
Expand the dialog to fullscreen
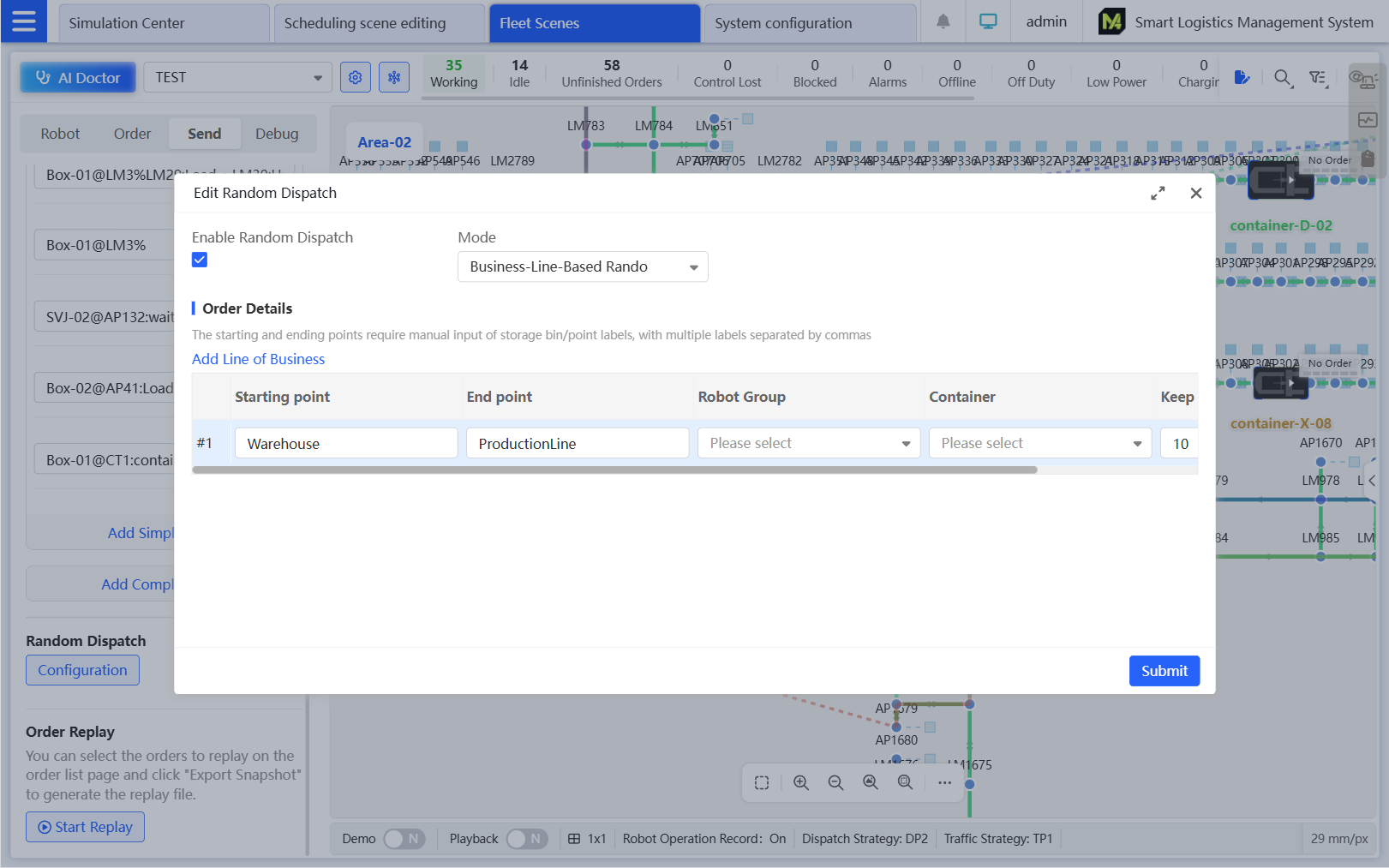(x=1158, y=194)
